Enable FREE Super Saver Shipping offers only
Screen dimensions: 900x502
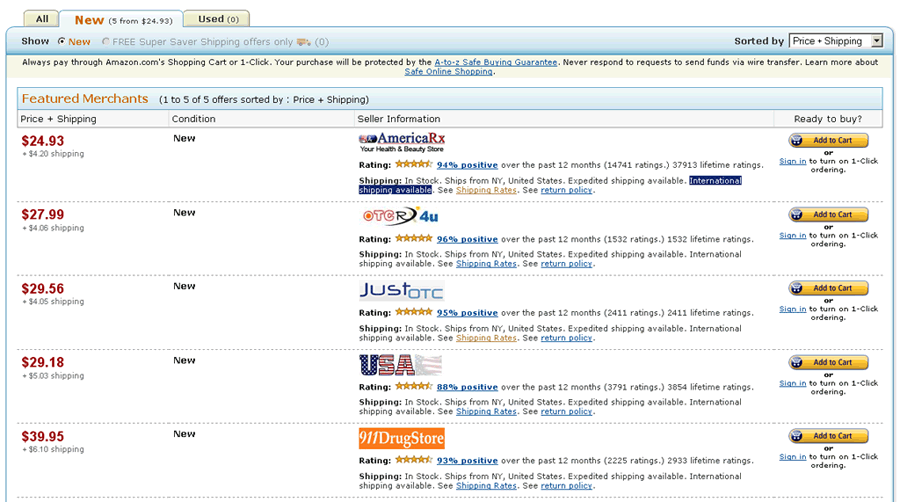pyautogui.click(x=106, y=42)
